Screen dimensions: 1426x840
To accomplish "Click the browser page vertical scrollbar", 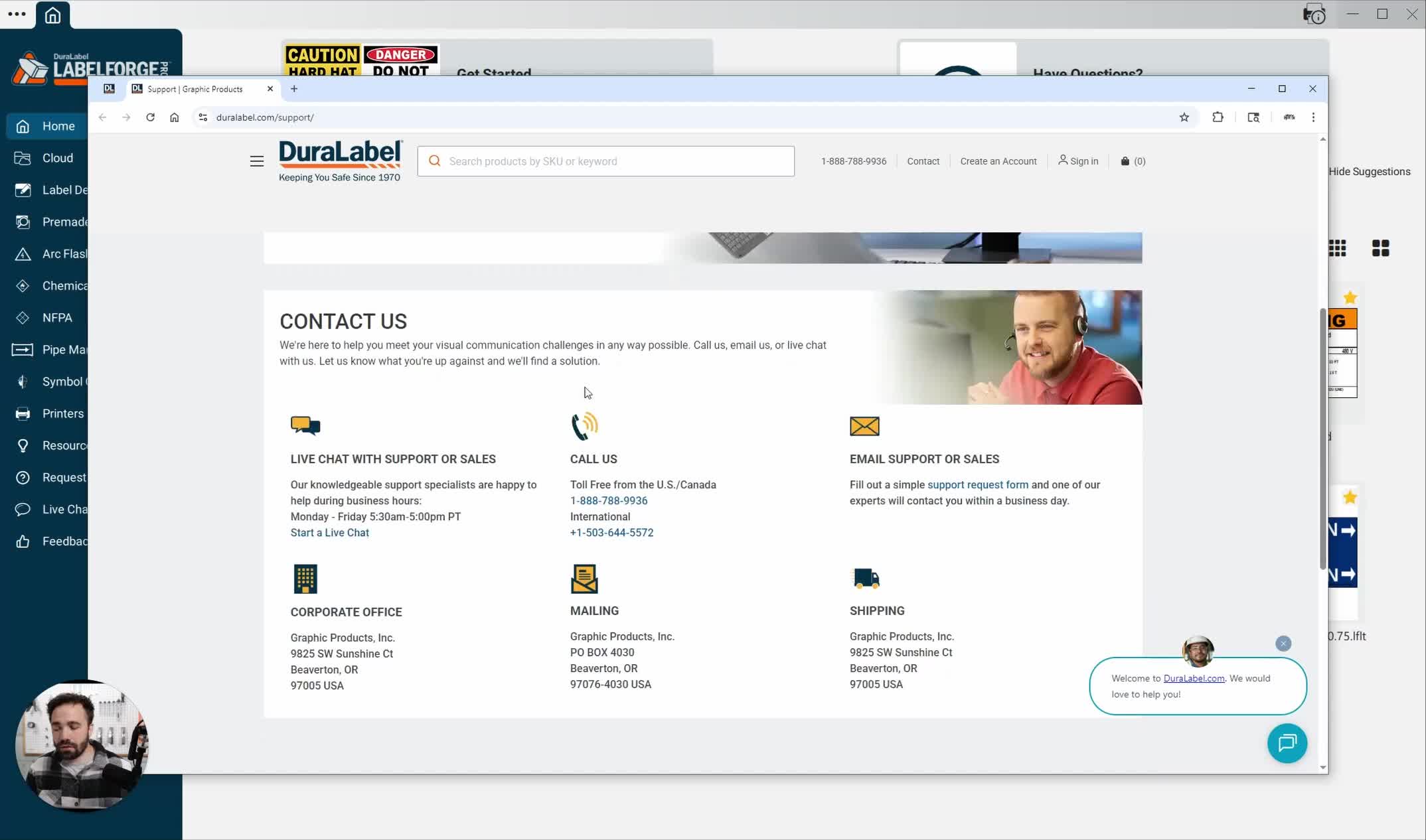I will pyautogui.click(x=1322, y=438).
